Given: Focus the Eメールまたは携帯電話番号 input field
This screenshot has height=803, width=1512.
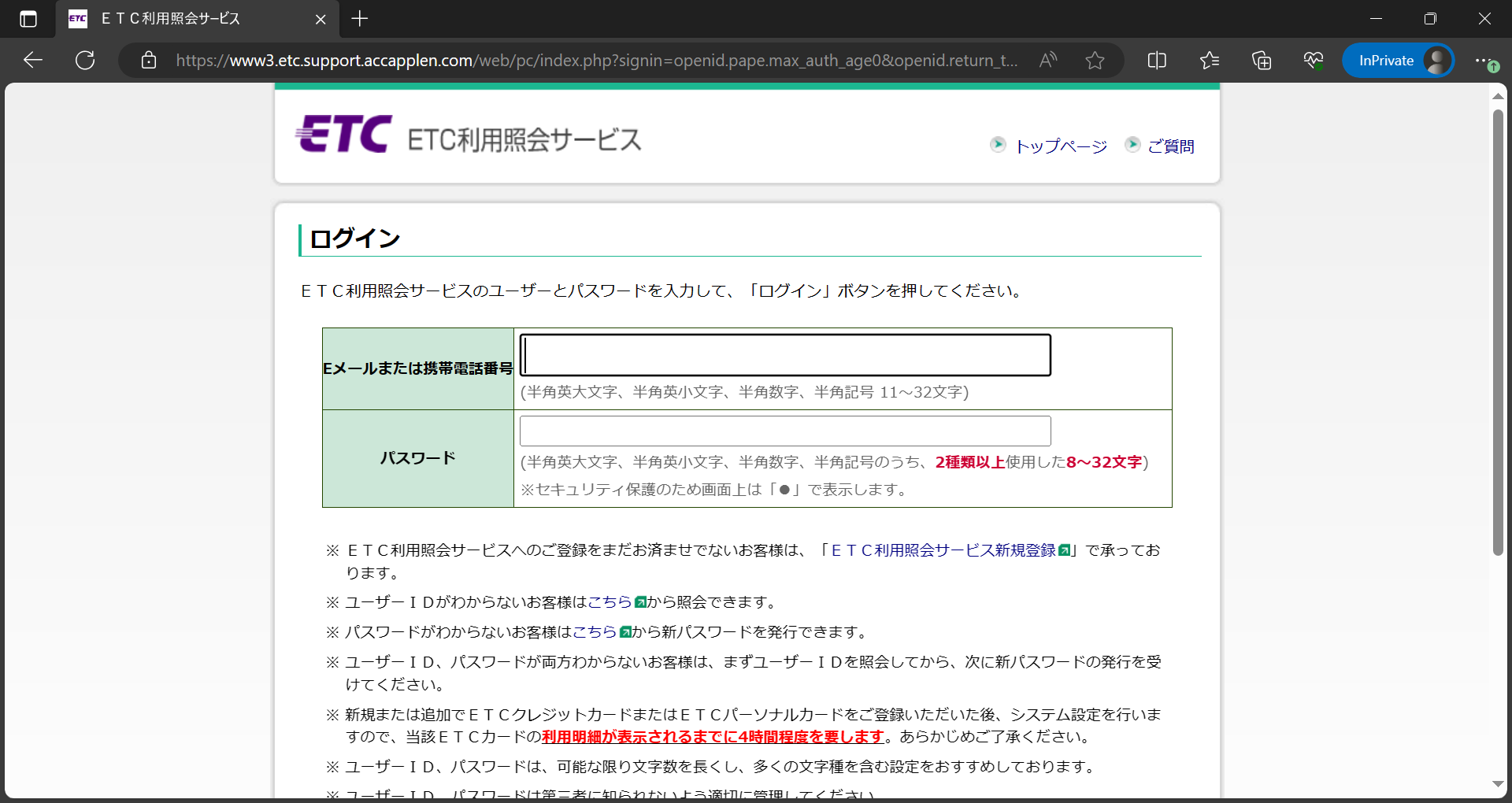Looking at the screenshot, I should point(785,355).
